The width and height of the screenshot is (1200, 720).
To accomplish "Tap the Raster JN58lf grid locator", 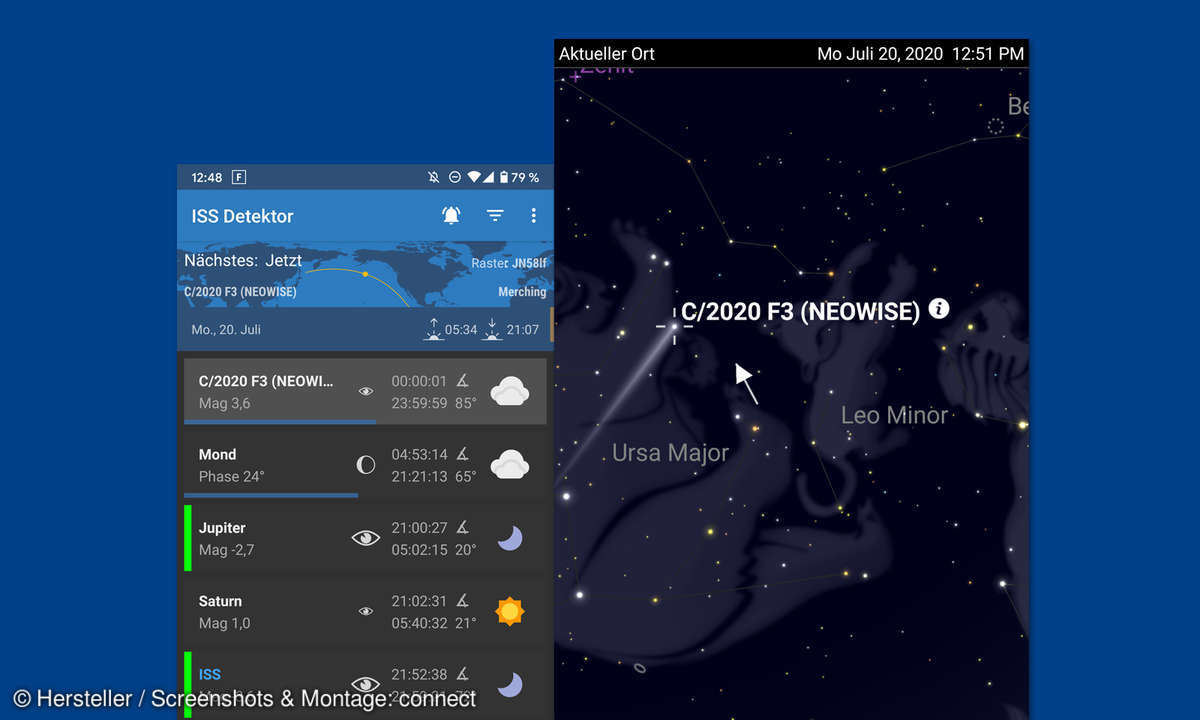I will tap(509, 264).
